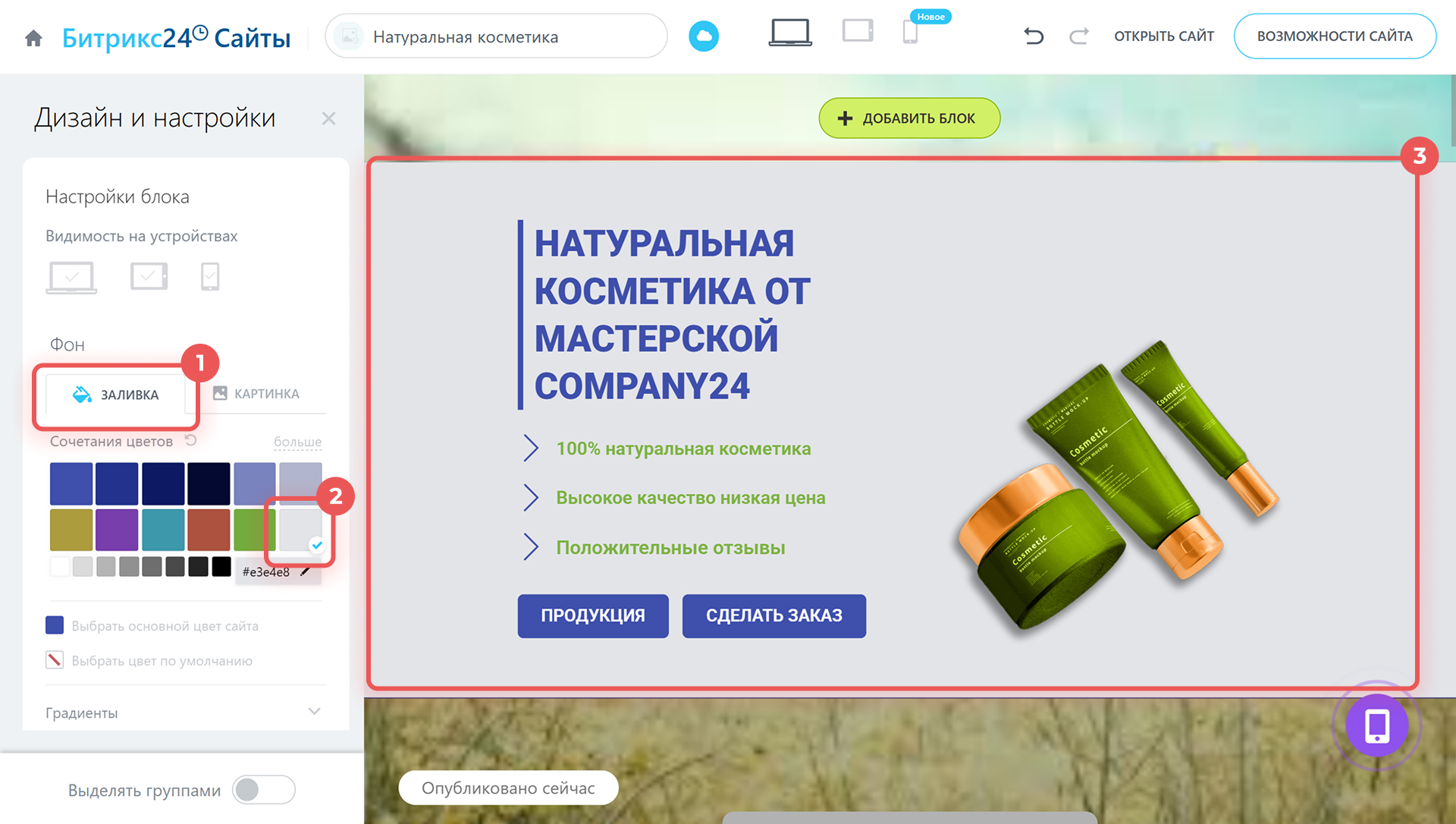Viewport: 1456px width, 824px height.
Task: Click "Открыть сайт" link
Action: [1163, 36]
